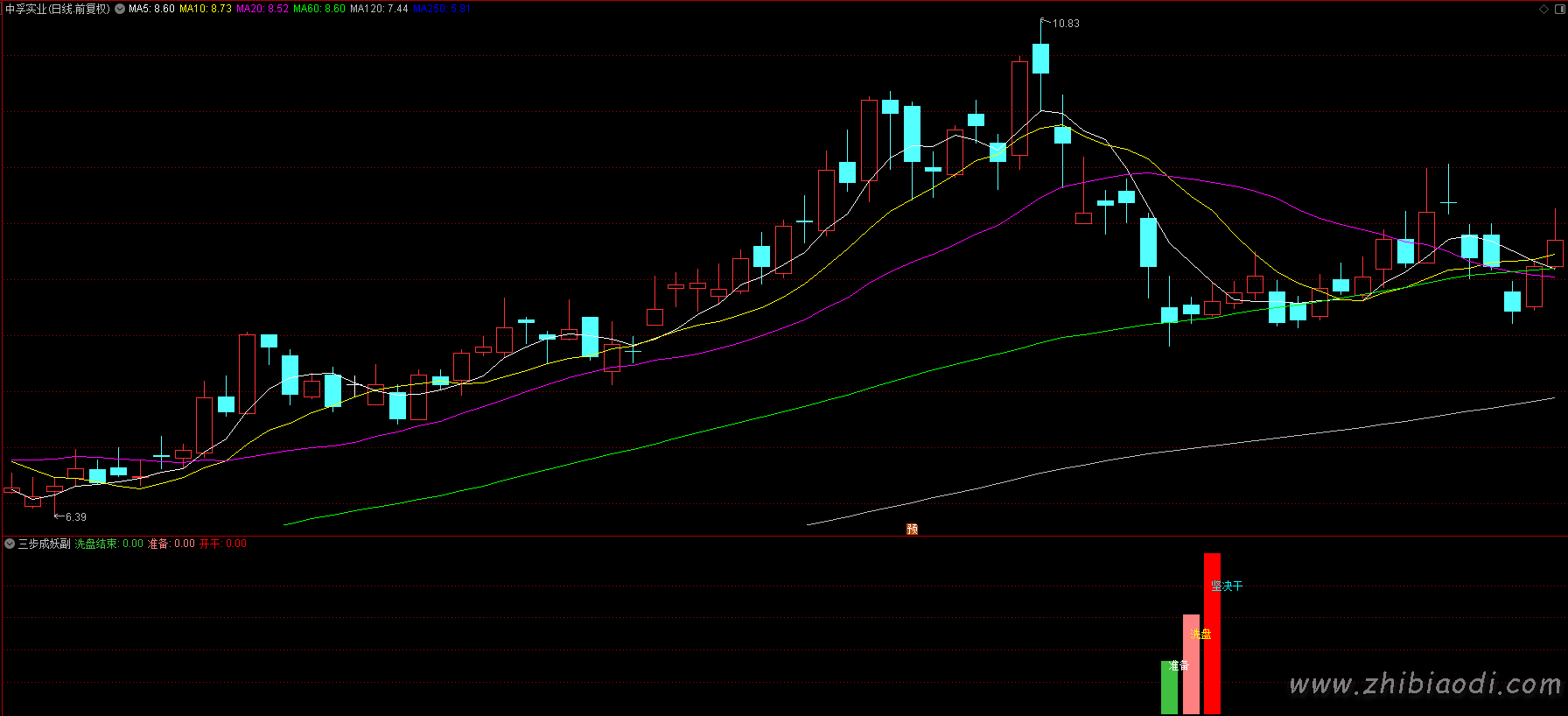The image size is (1568, 716).
Task: Click the 三步成妖副 indicator name
Action: (44, 544)
